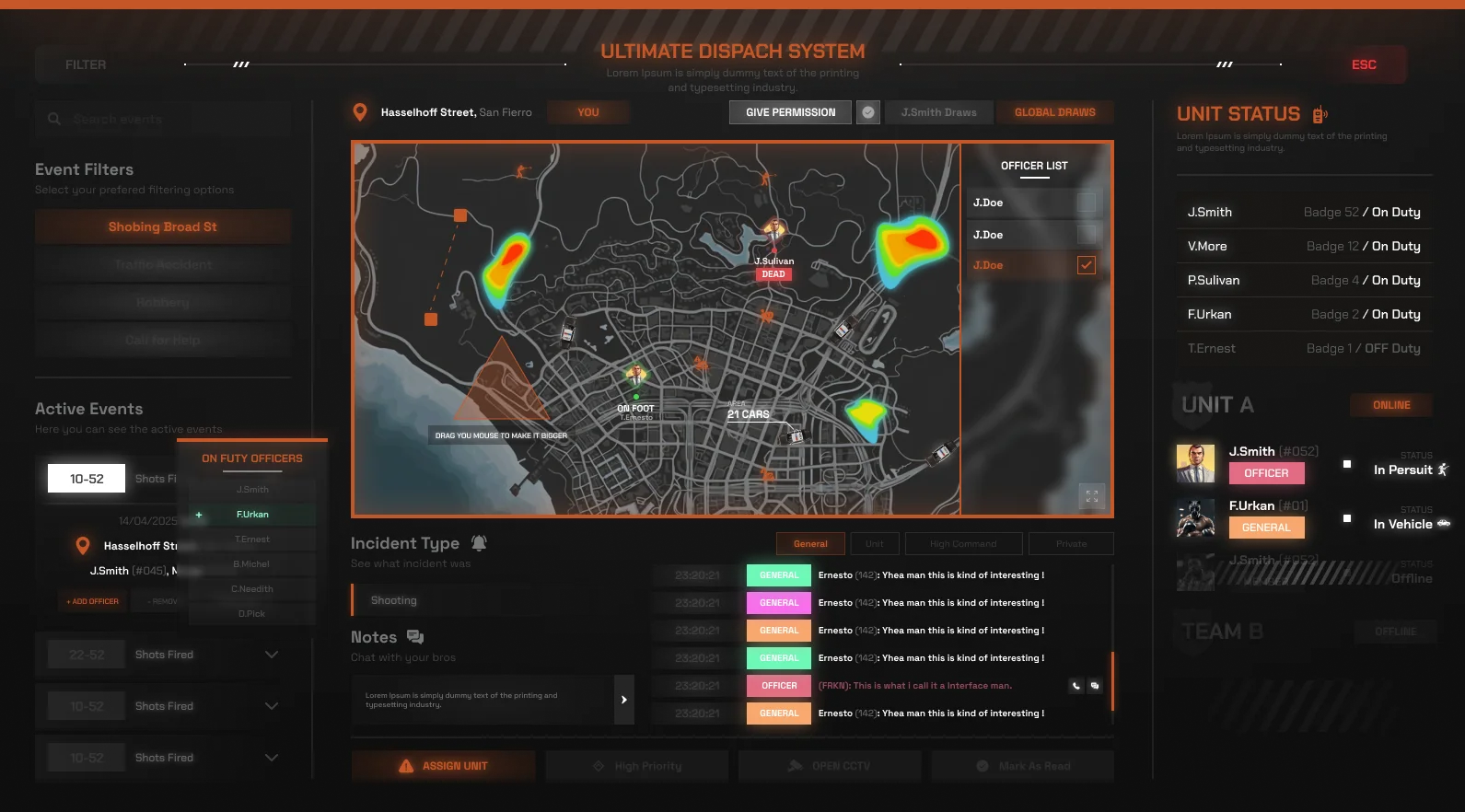The width and height of the screenshot is (1465, 812).
Task: Switch to the Unit chat tab
Action: tap(875, 544)
